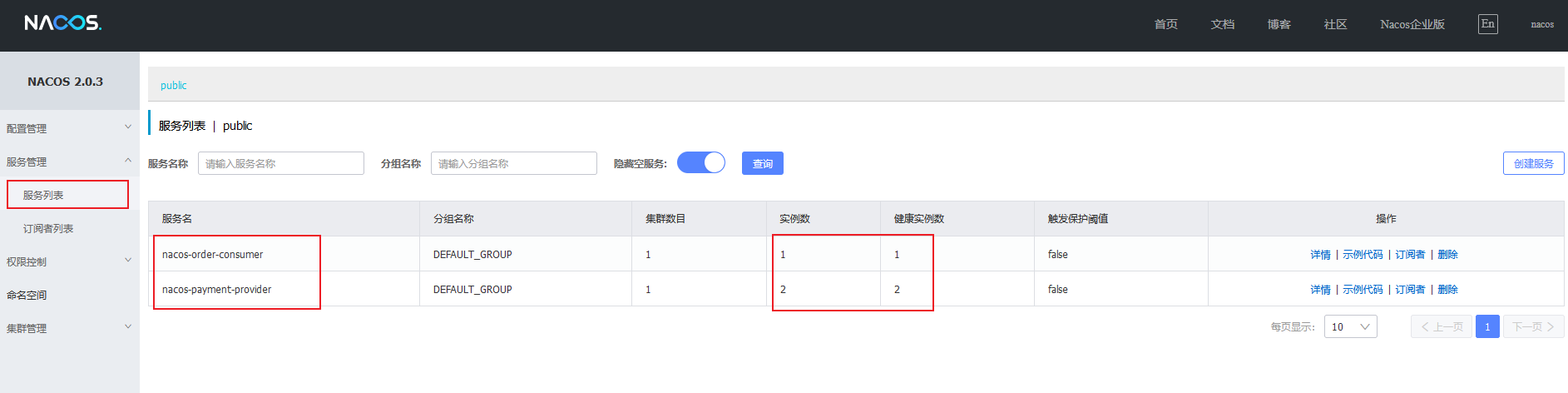Go to pagination page 1
Image resolution: width=1568 pixels, height=393 pixels.
point(1487,326)
